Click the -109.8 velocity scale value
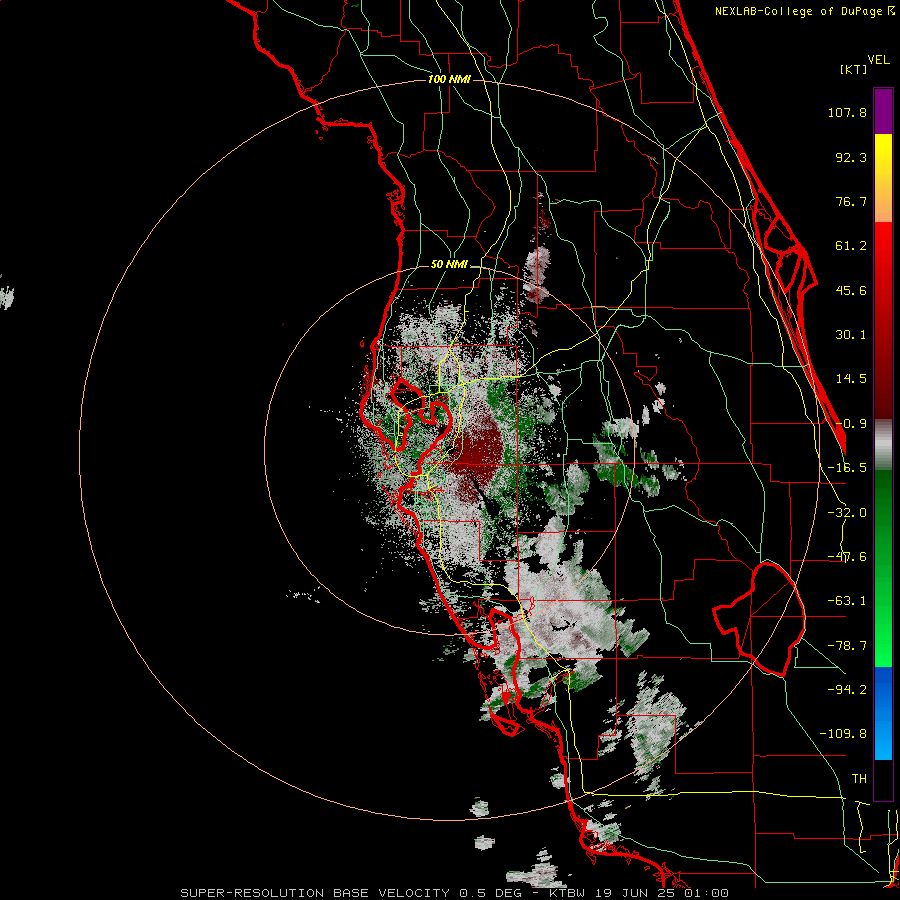This screenshot has height=900, width=900. 843,734
